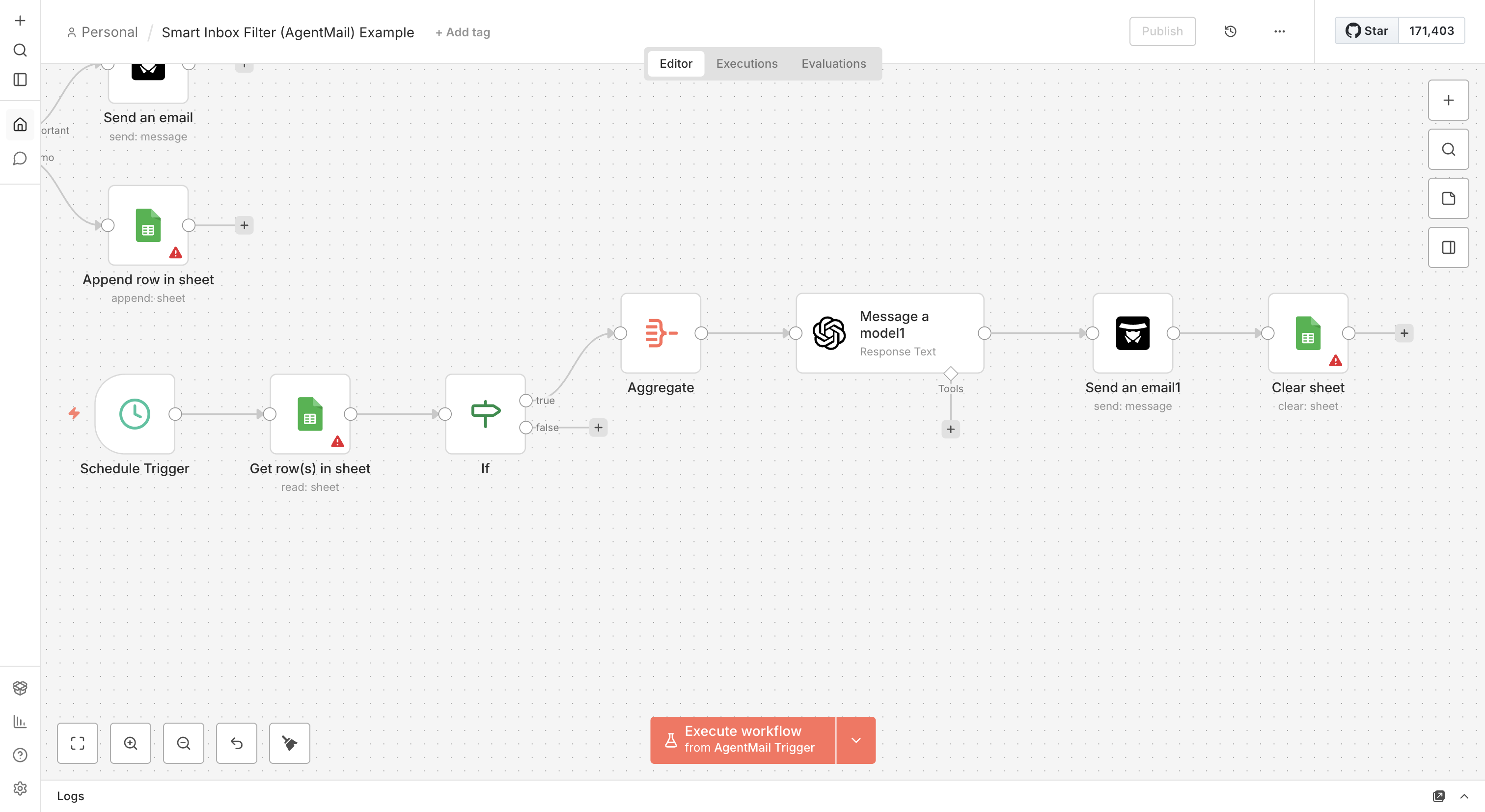Click the Publish button
The width and height of the screenshot is (1485, 812).
1162,31
